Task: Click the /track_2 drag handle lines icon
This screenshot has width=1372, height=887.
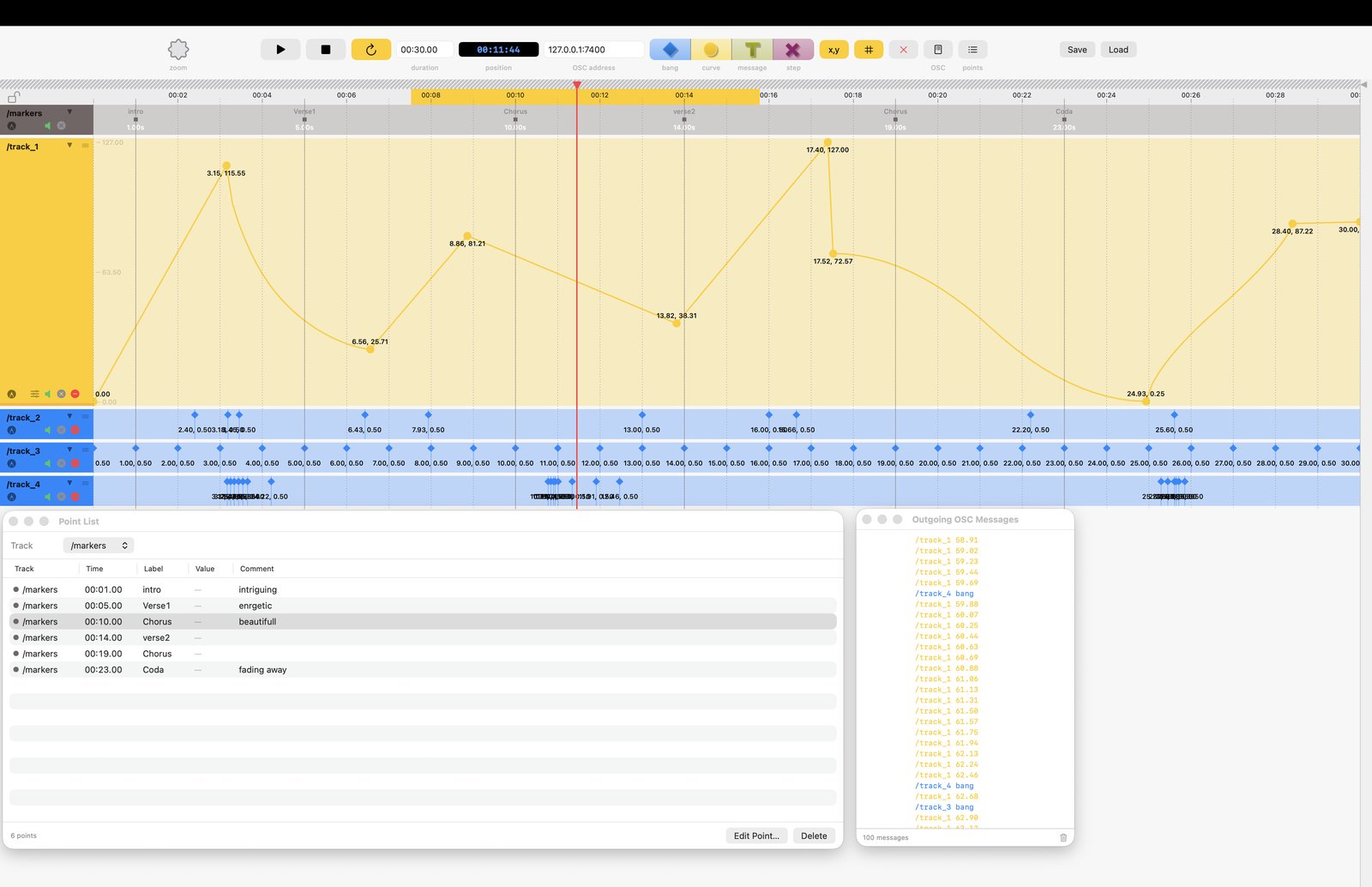Action: [85, 417]
